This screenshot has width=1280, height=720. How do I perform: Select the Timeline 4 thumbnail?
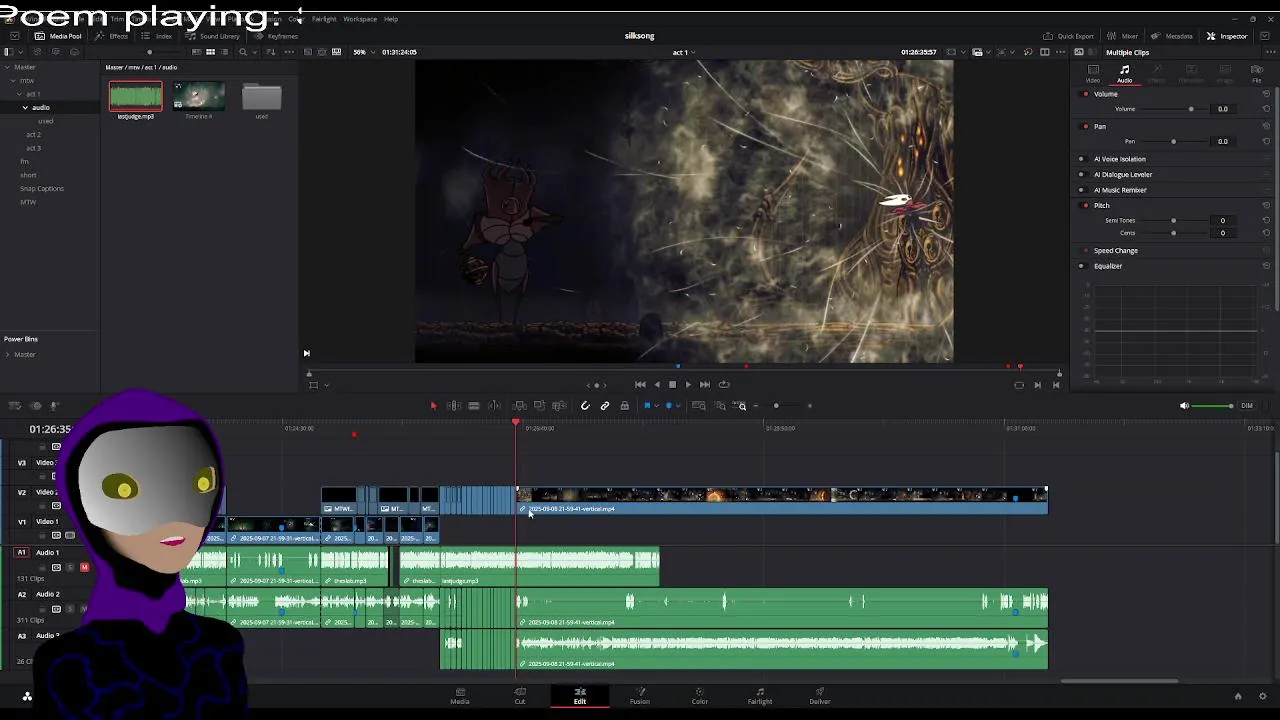tap(198, 97)
